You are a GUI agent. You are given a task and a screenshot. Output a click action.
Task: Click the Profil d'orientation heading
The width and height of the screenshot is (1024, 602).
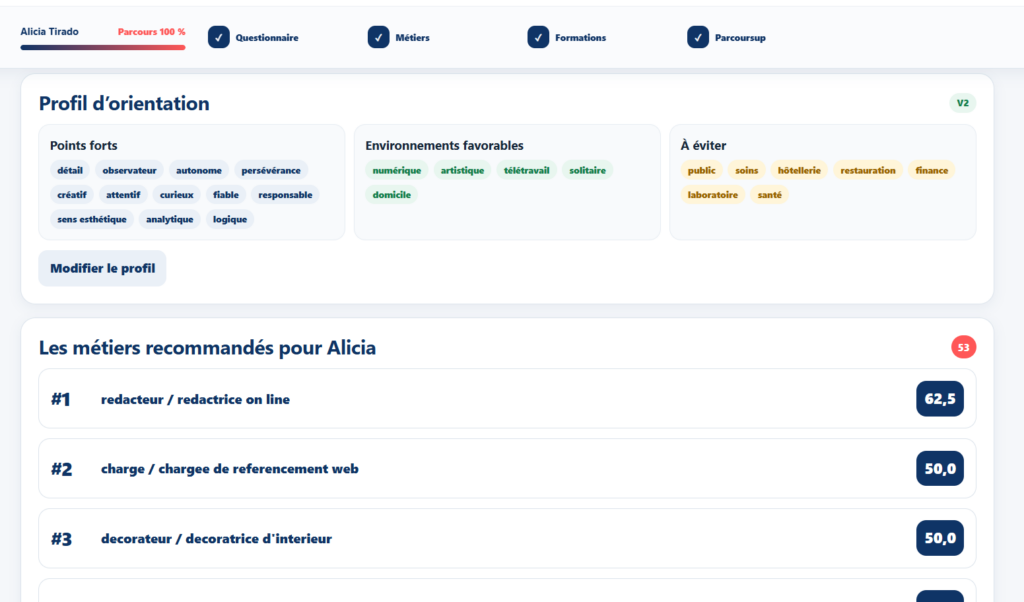tap(124, 103)
